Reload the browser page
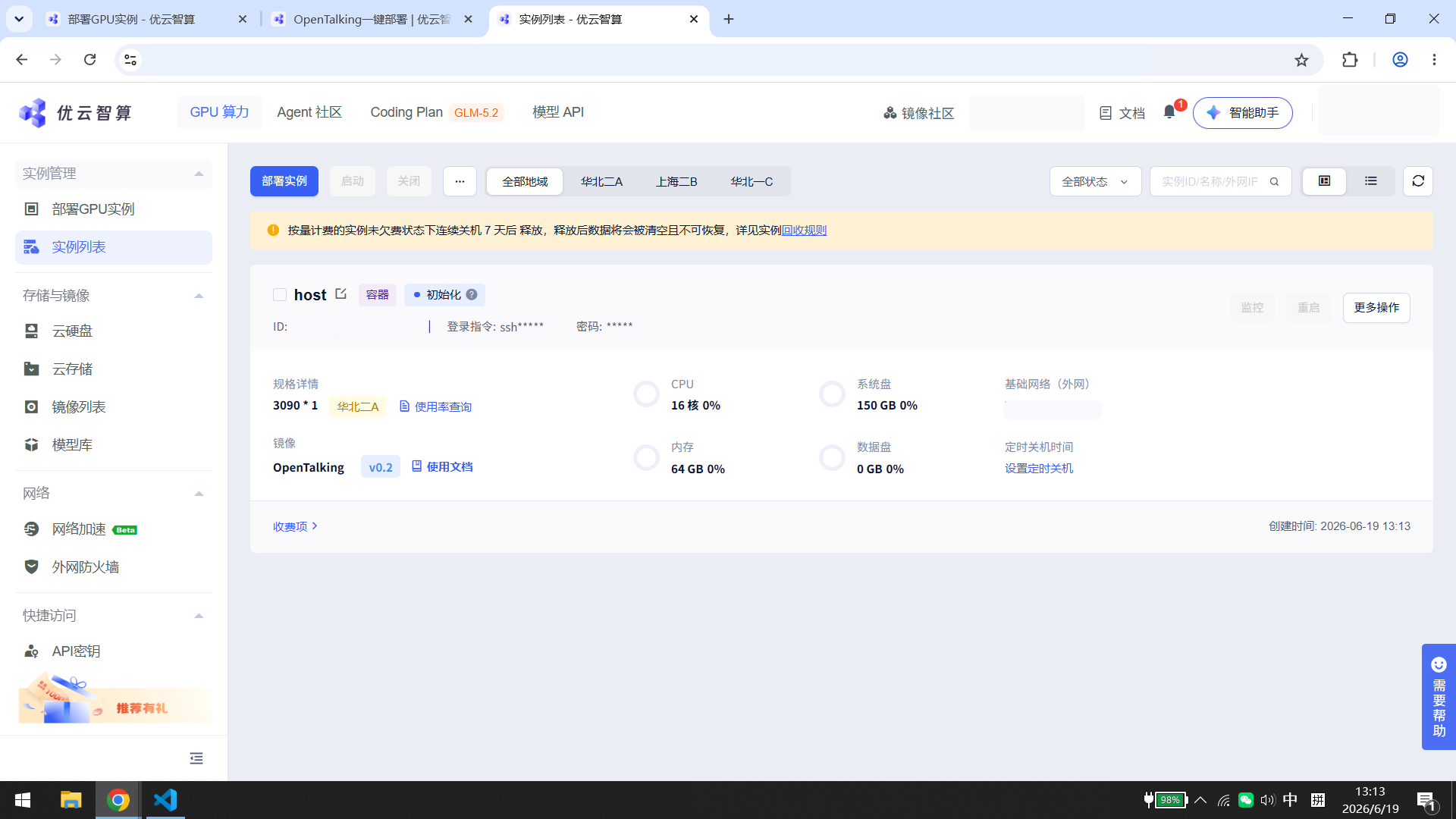This screenshot has height=819, width=1456. pos(89,60)
